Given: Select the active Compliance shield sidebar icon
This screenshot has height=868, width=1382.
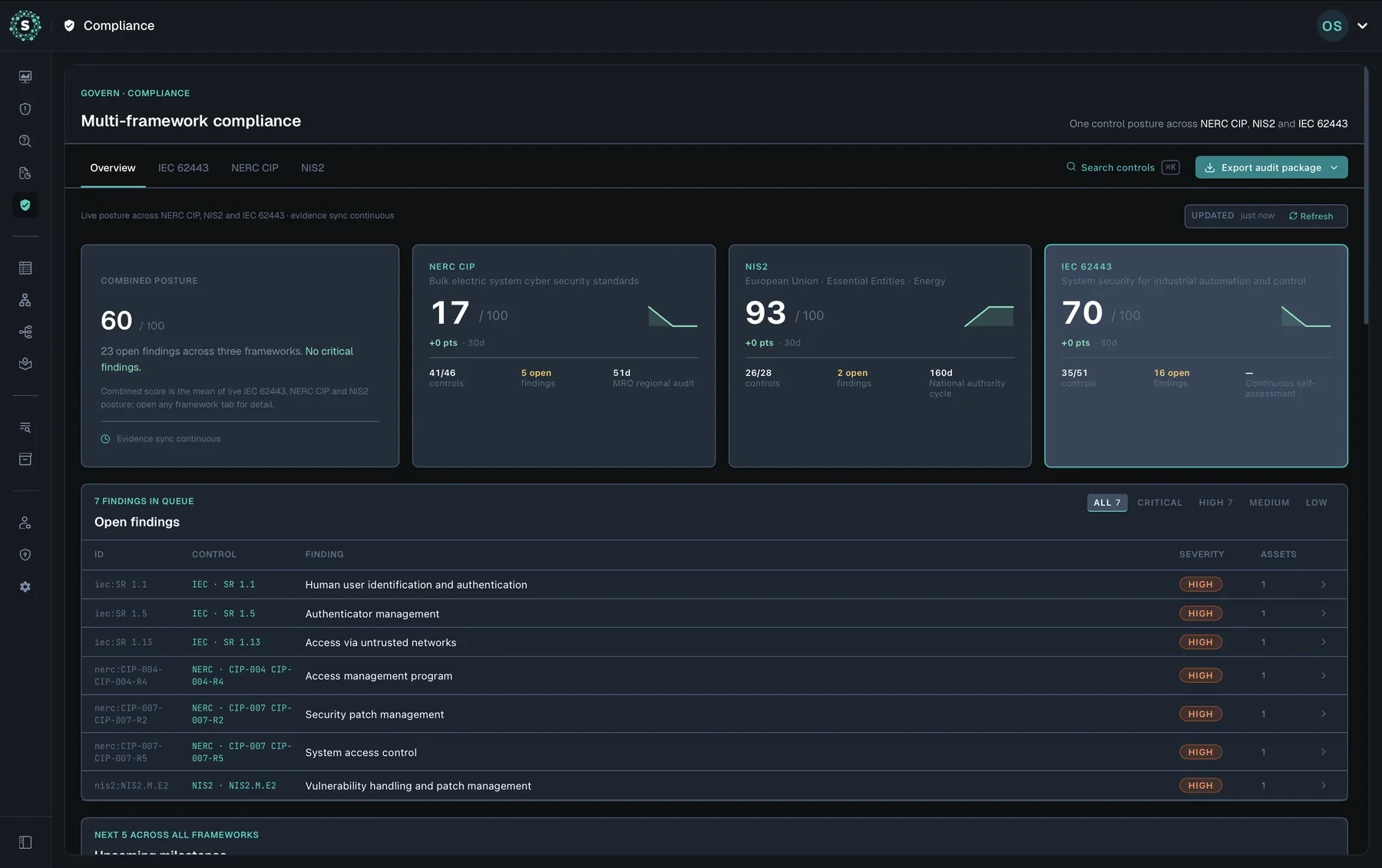Looking at the screenshot, I should coord(25,205).
